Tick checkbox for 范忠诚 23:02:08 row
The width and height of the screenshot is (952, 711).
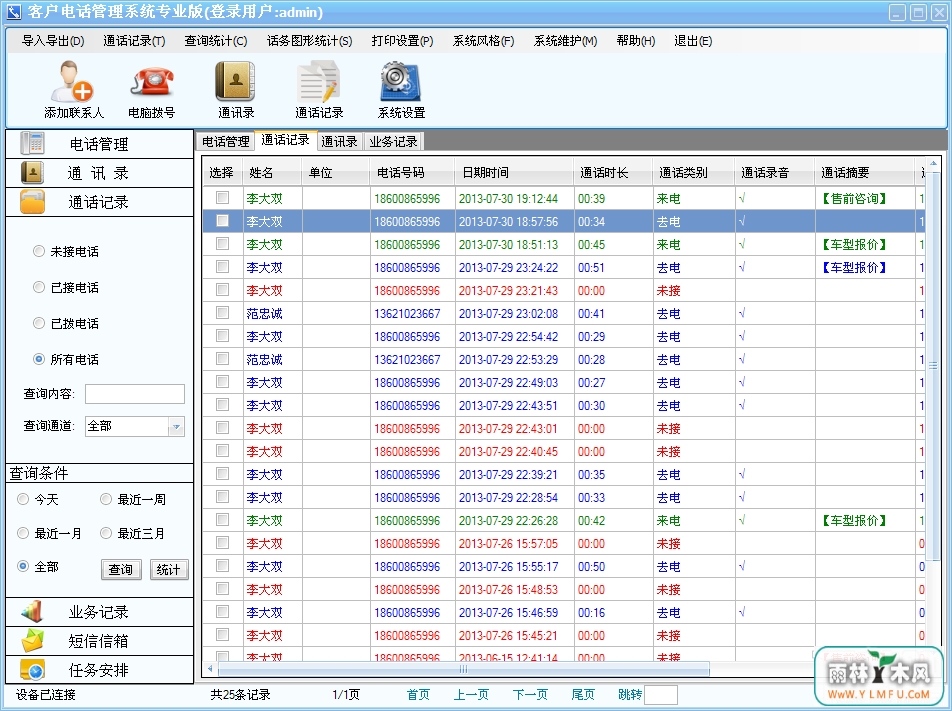[223, 313]
